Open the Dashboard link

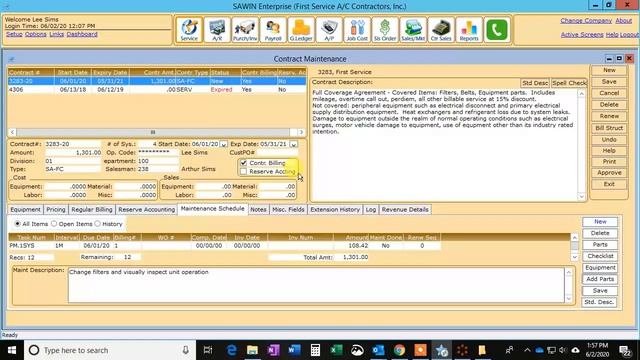pos(82,34)
